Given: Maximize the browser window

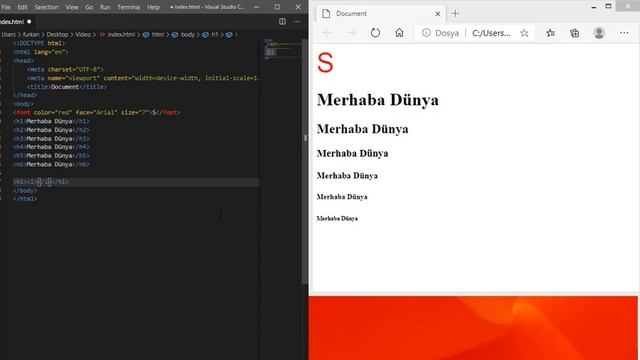Looking at the screenshot, I should (x=608, y=6).
